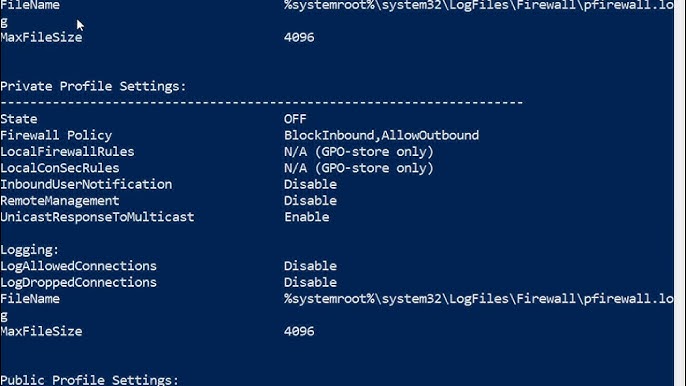Select the InboundUserNotification label

coord(86,184)
